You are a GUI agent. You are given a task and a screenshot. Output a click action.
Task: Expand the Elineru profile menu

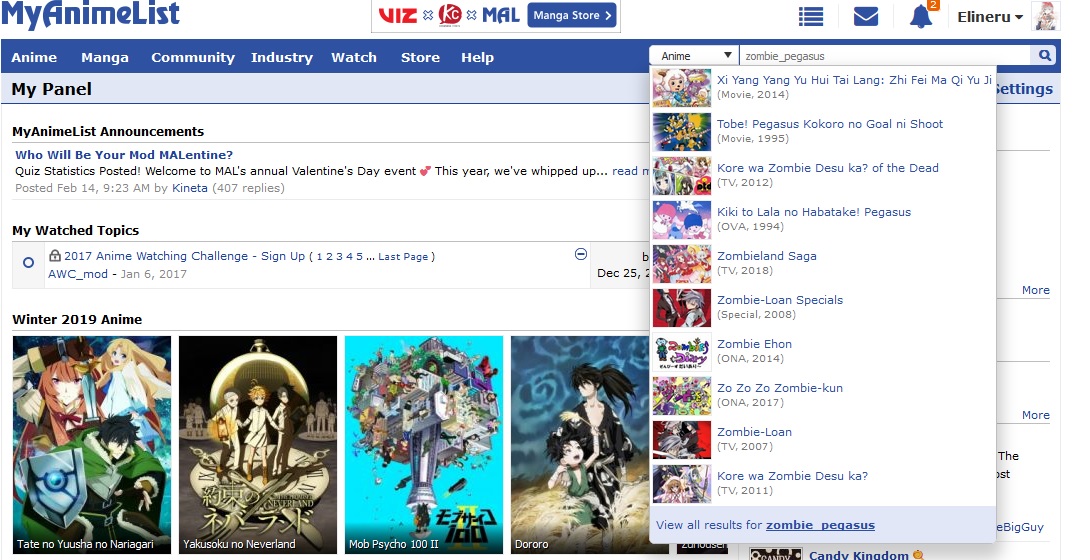(990, 17)
